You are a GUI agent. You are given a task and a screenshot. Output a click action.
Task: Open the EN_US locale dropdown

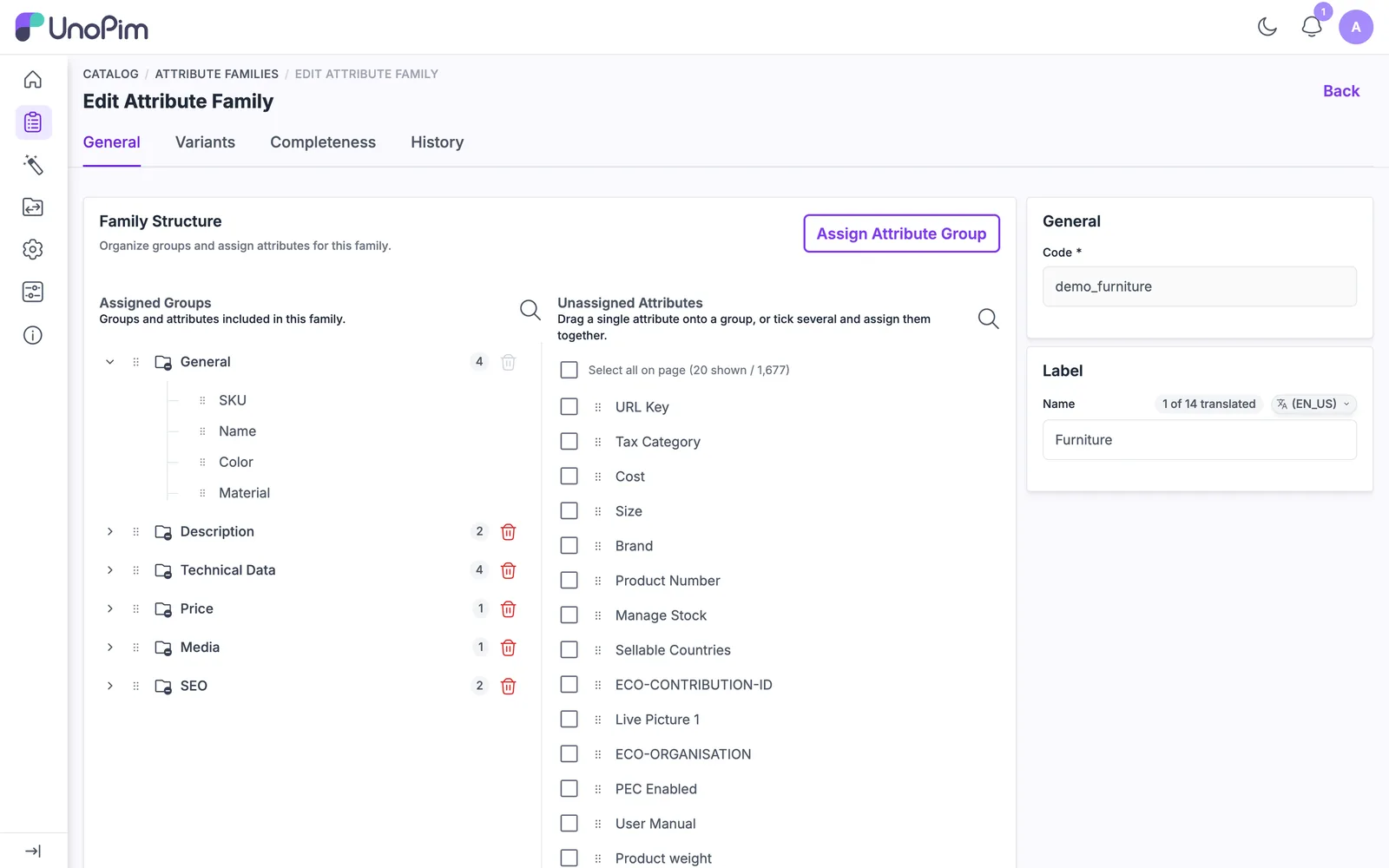click(x=1313, y=404)
